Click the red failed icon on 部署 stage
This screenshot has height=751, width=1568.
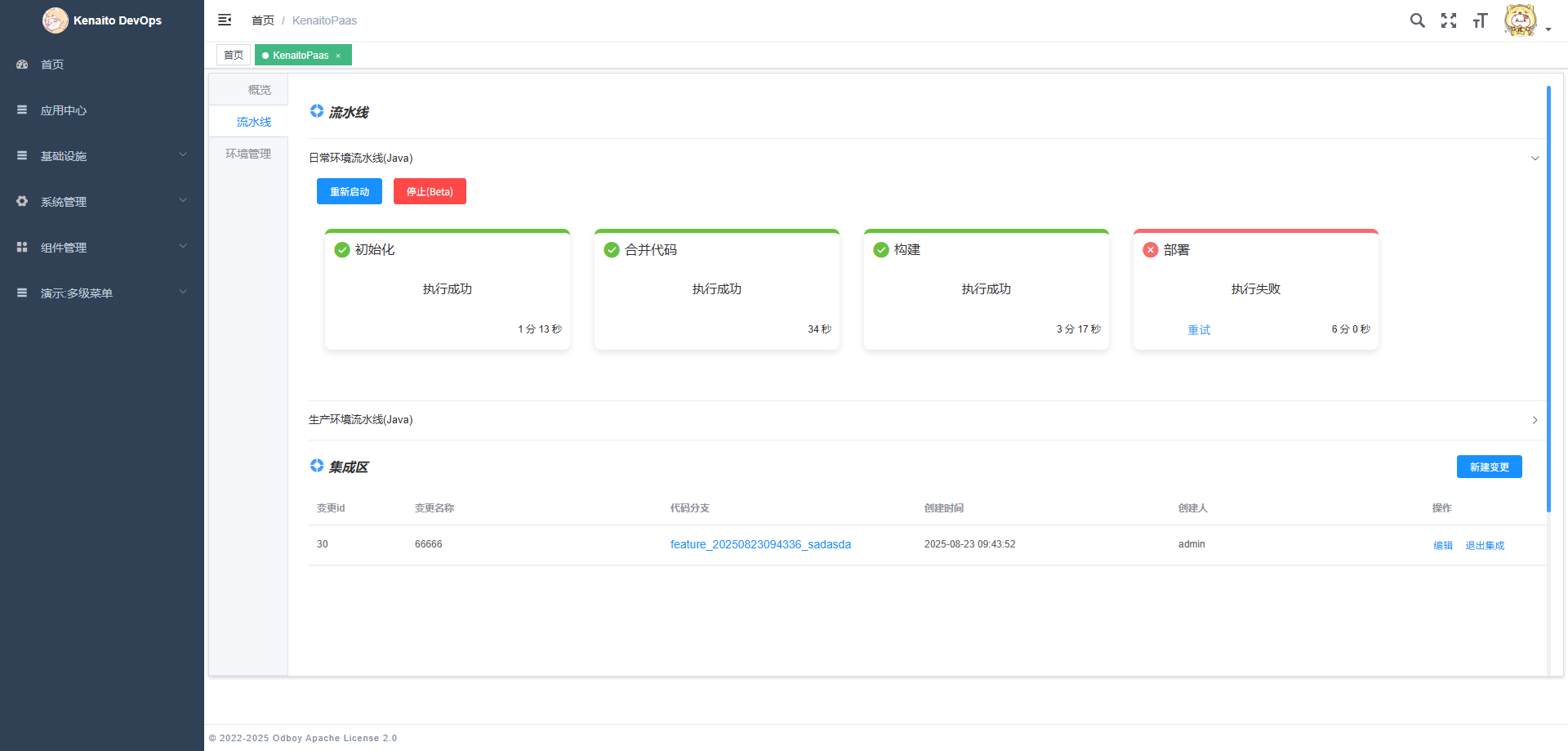coord(1150,250)
